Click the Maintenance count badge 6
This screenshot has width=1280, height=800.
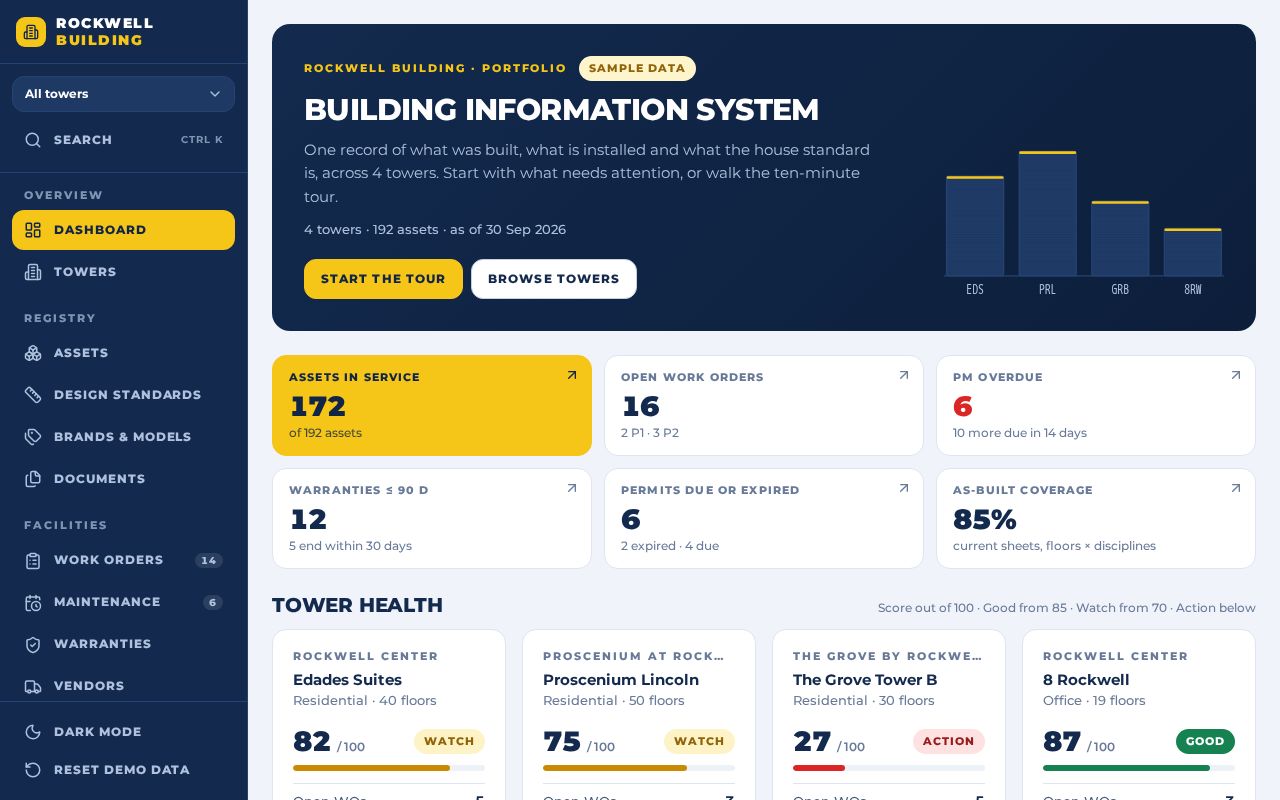coord(212,602)
